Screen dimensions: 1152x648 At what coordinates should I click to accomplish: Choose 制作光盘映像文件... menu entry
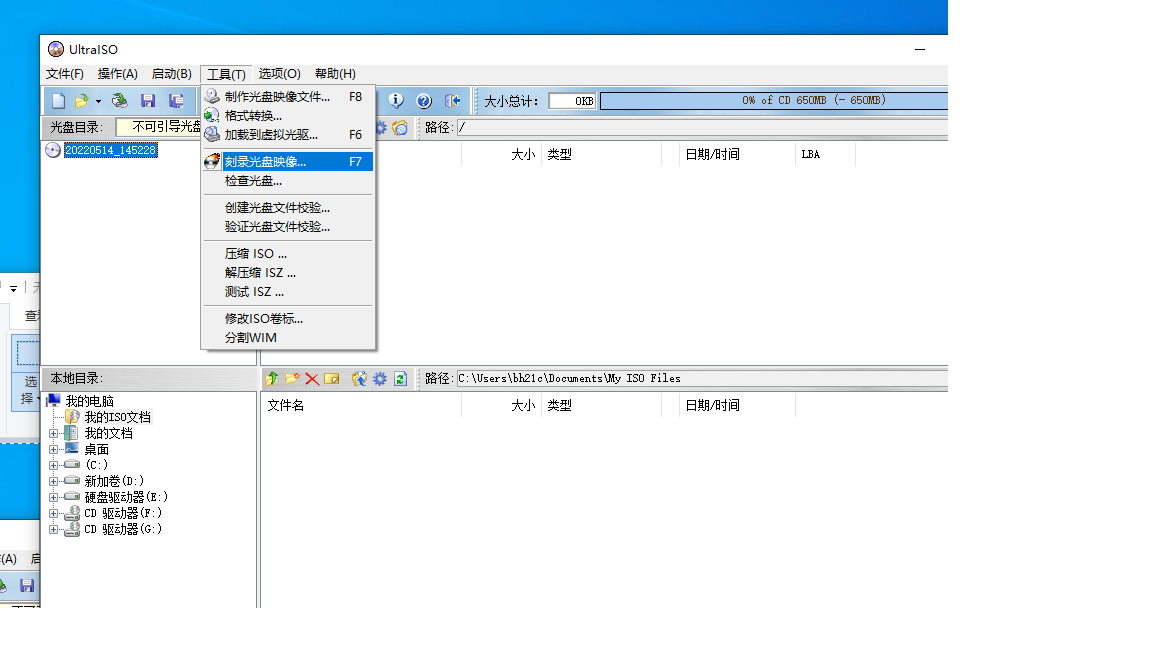(x=288, y=96)
